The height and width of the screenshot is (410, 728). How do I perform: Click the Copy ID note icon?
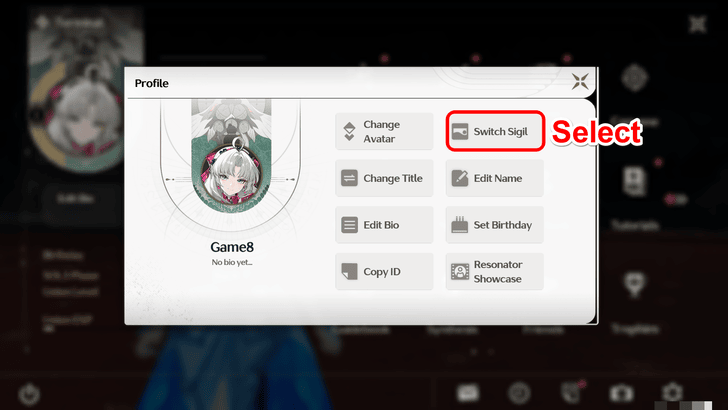tap(349, 272)
